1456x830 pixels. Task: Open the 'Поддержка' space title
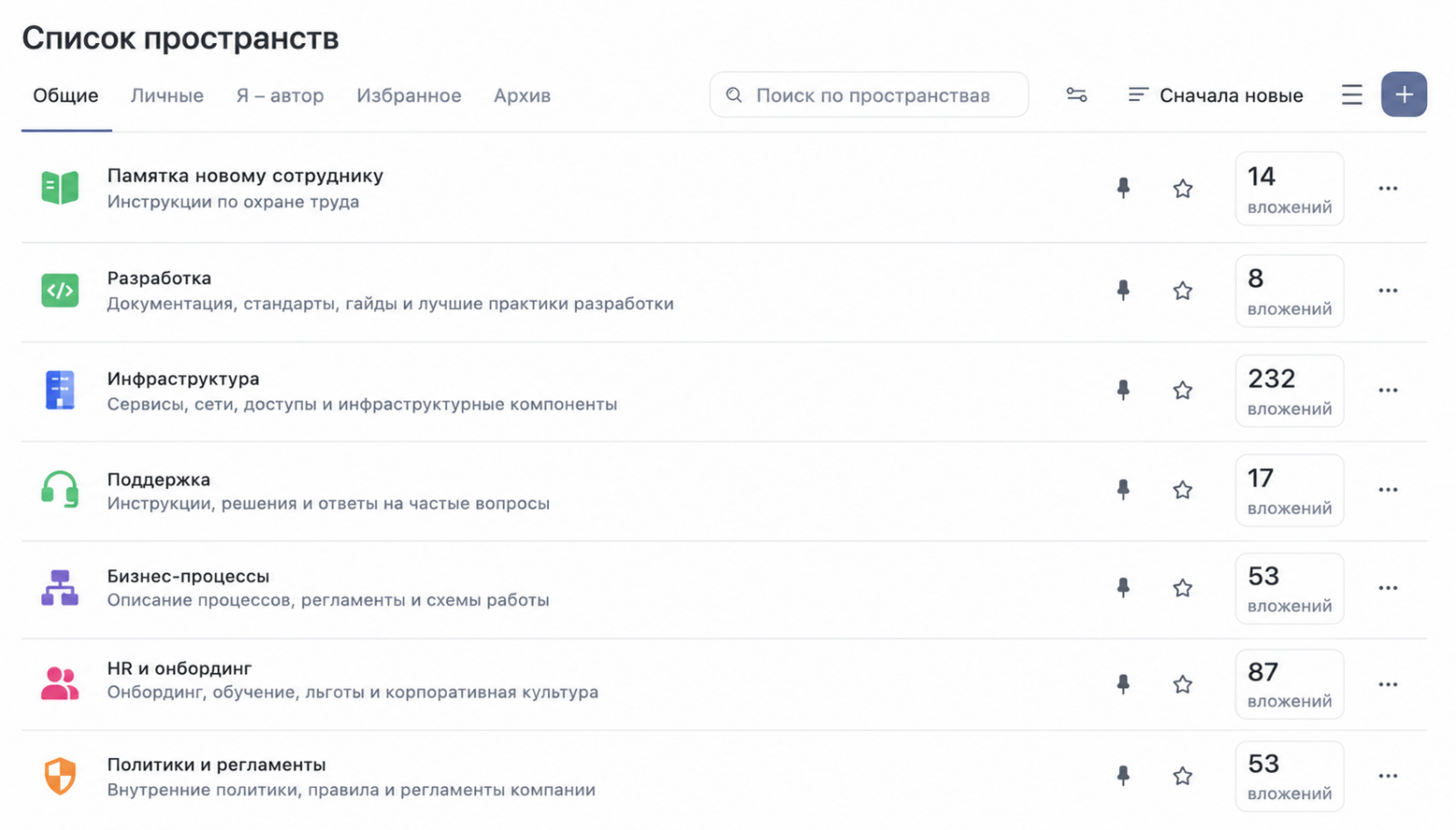(x=159, y=479)
